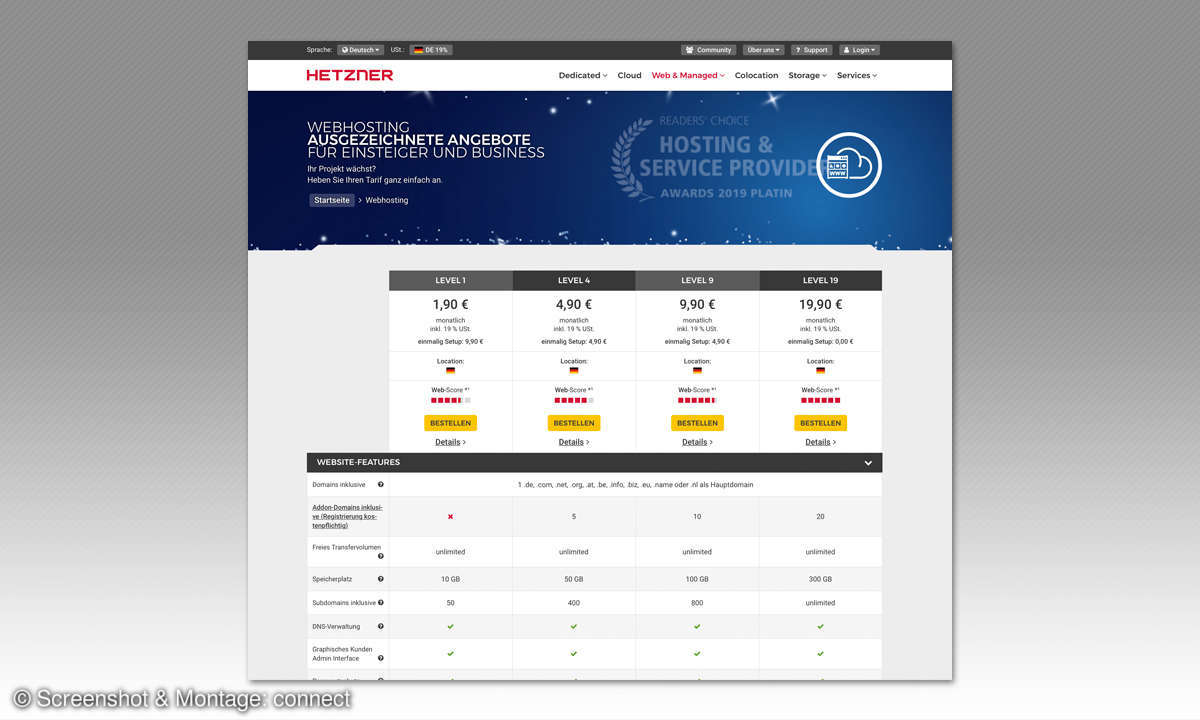The image size is (1200, 720).
Task: Click the 10 GB storage value
Action: (450, 579)
